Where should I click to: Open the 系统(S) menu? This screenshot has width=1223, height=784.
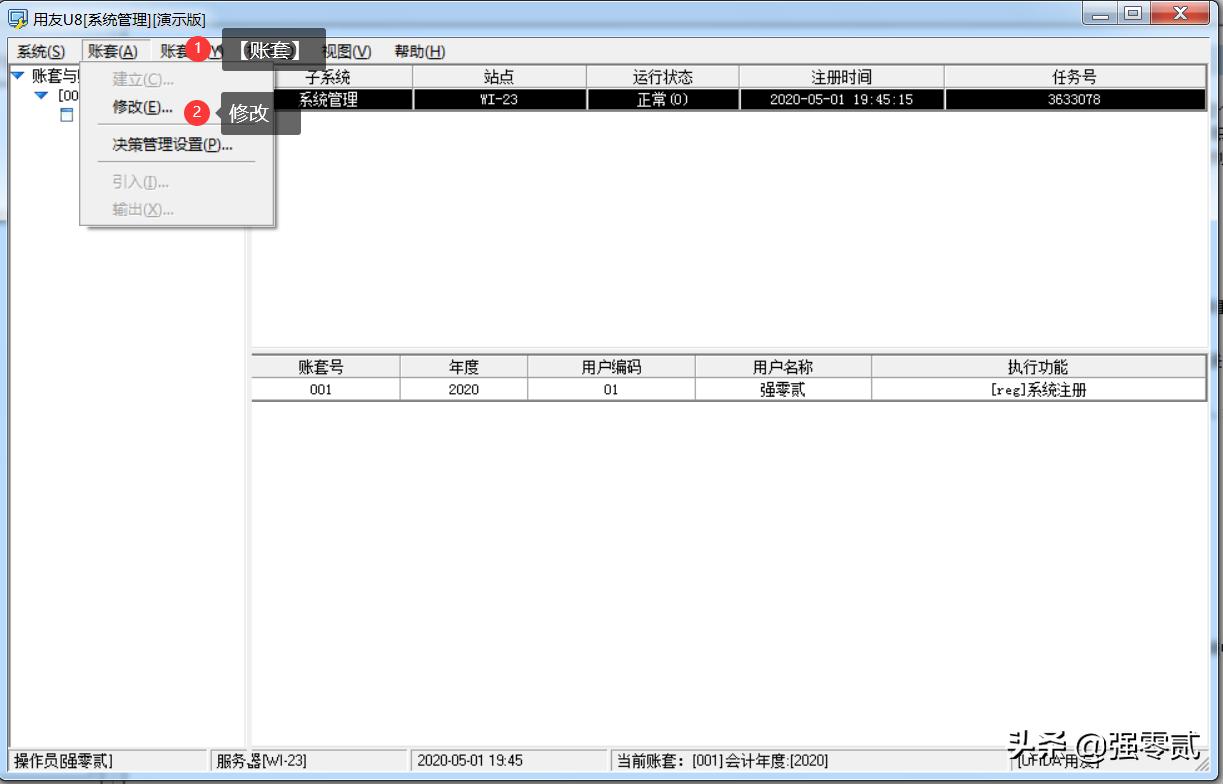41,52
